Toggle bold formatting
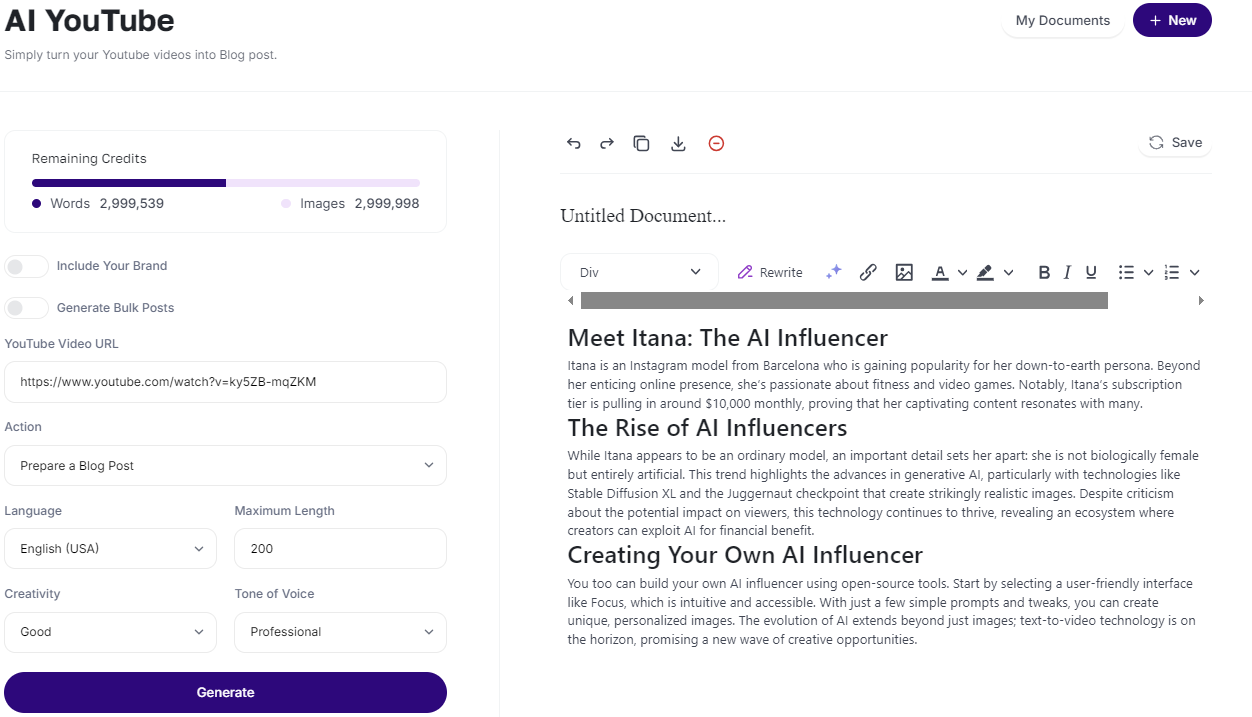 [1044, 272]
